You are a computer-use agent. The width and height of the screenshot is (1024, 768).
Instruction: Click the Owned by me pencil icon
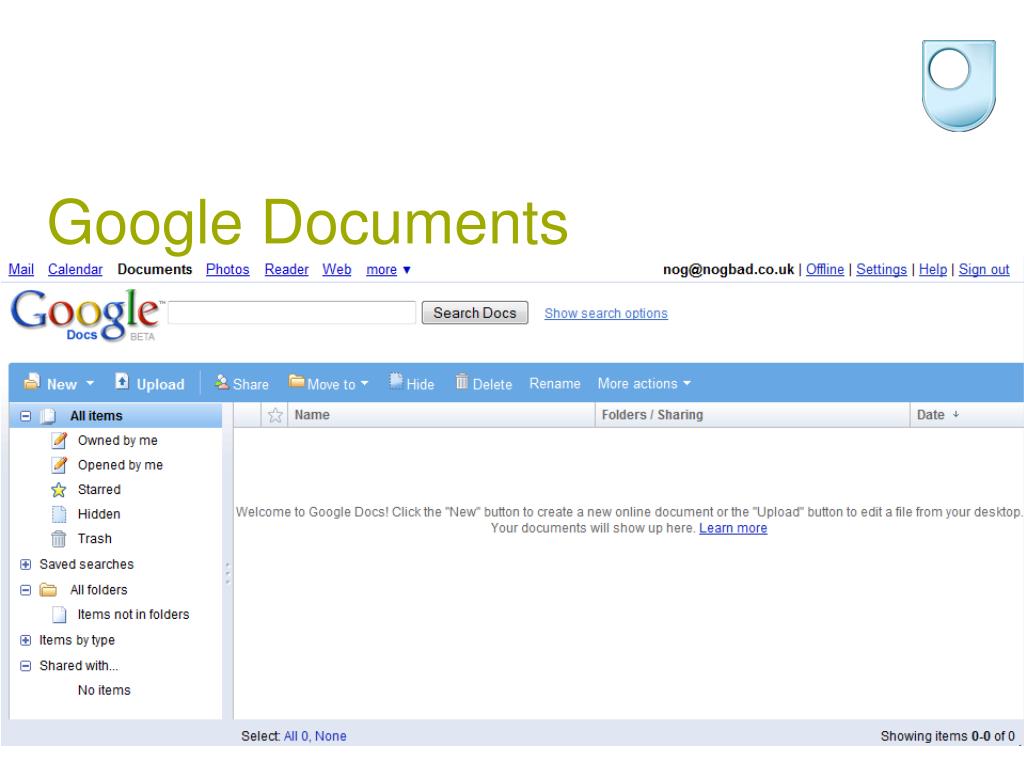[59, 440]
